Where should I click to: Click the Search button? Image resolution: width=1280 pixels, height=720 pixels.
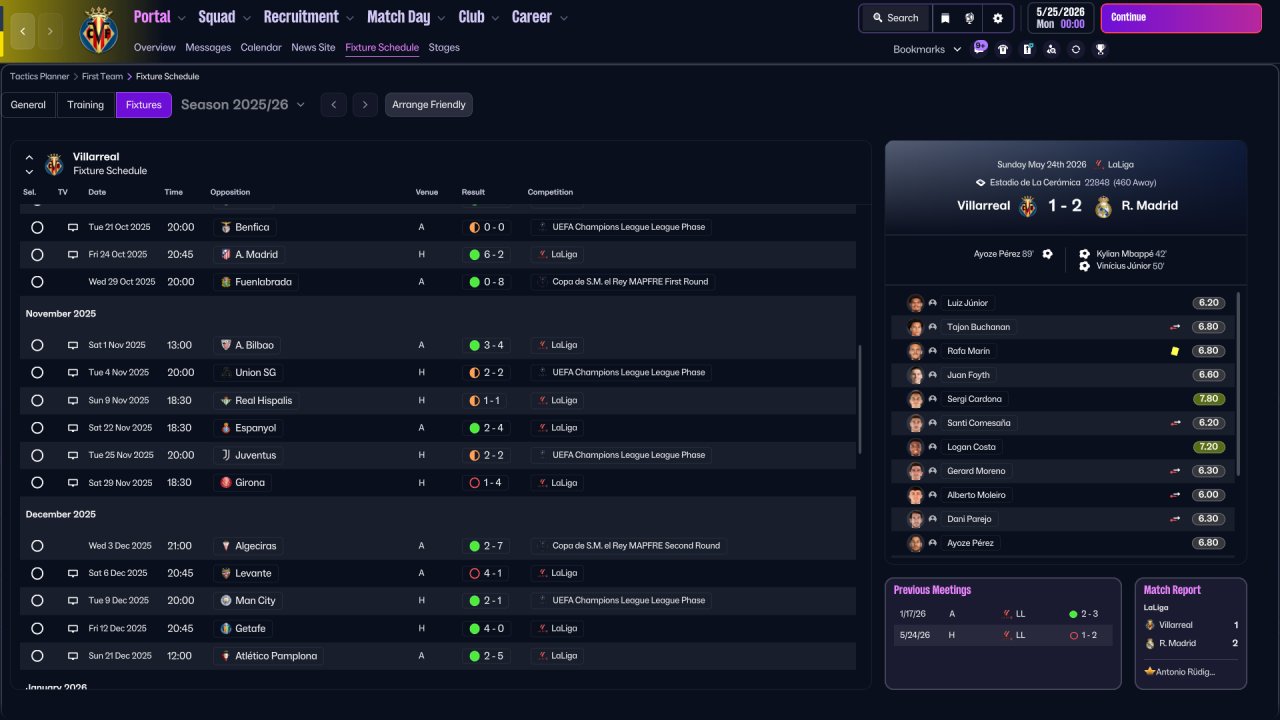[895, 18]
